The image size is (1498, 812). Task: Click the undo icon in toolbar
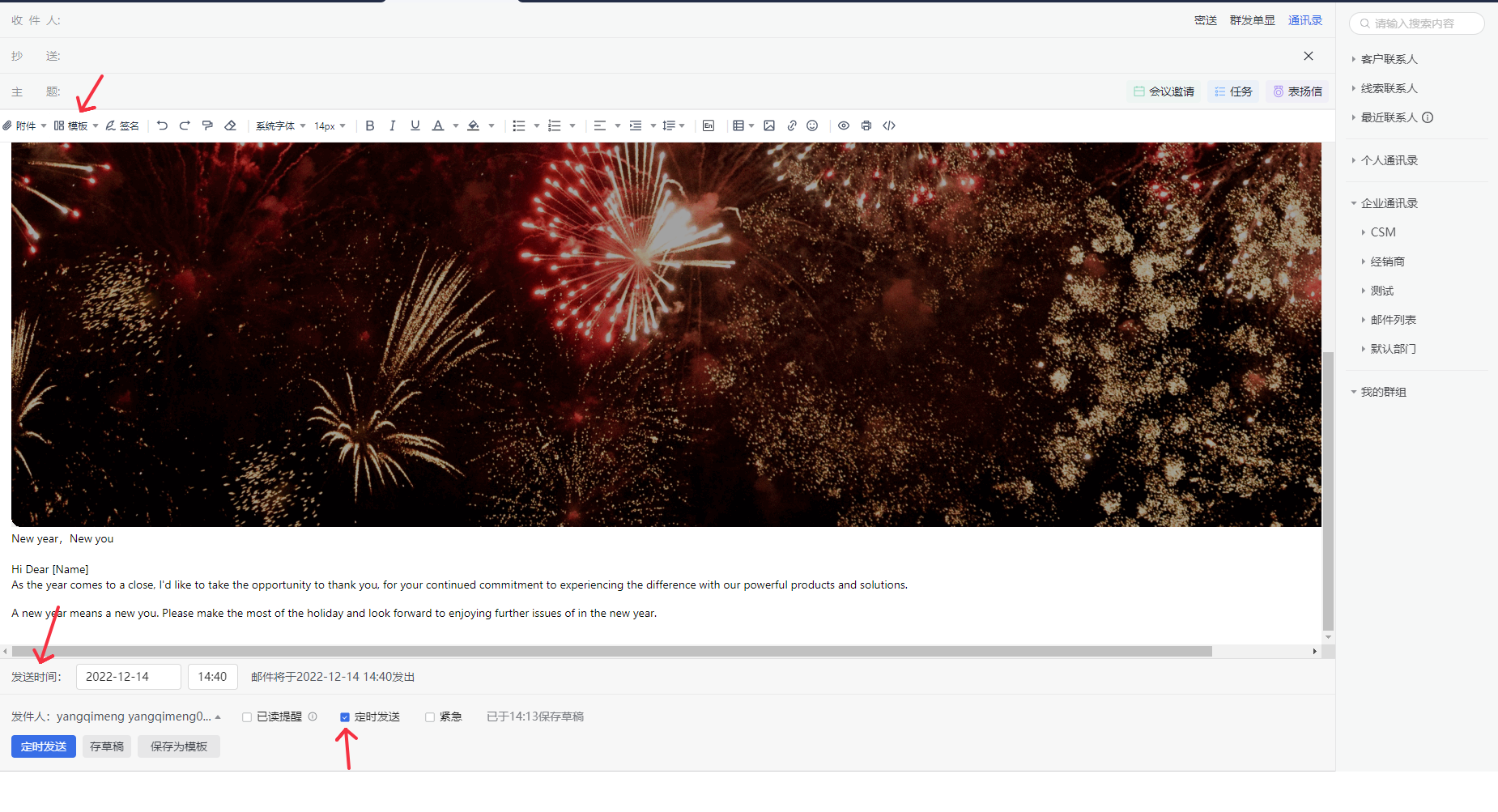pos(162,125)
